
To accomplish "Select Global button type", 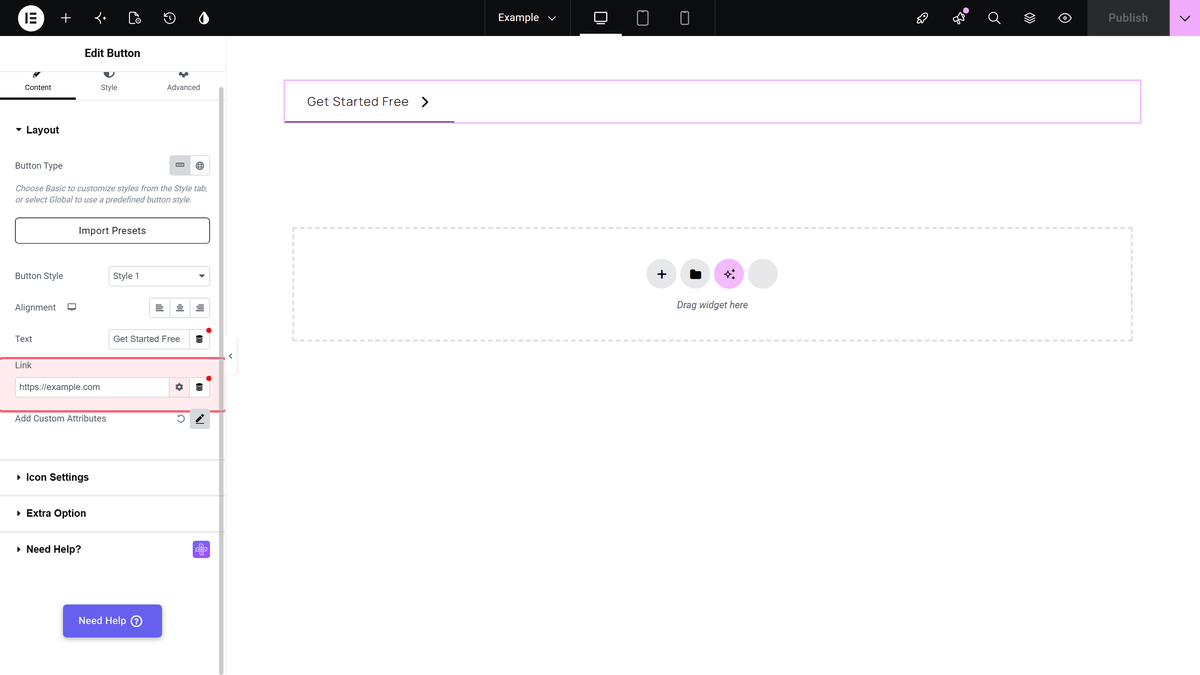I will (x=200, y=165).
